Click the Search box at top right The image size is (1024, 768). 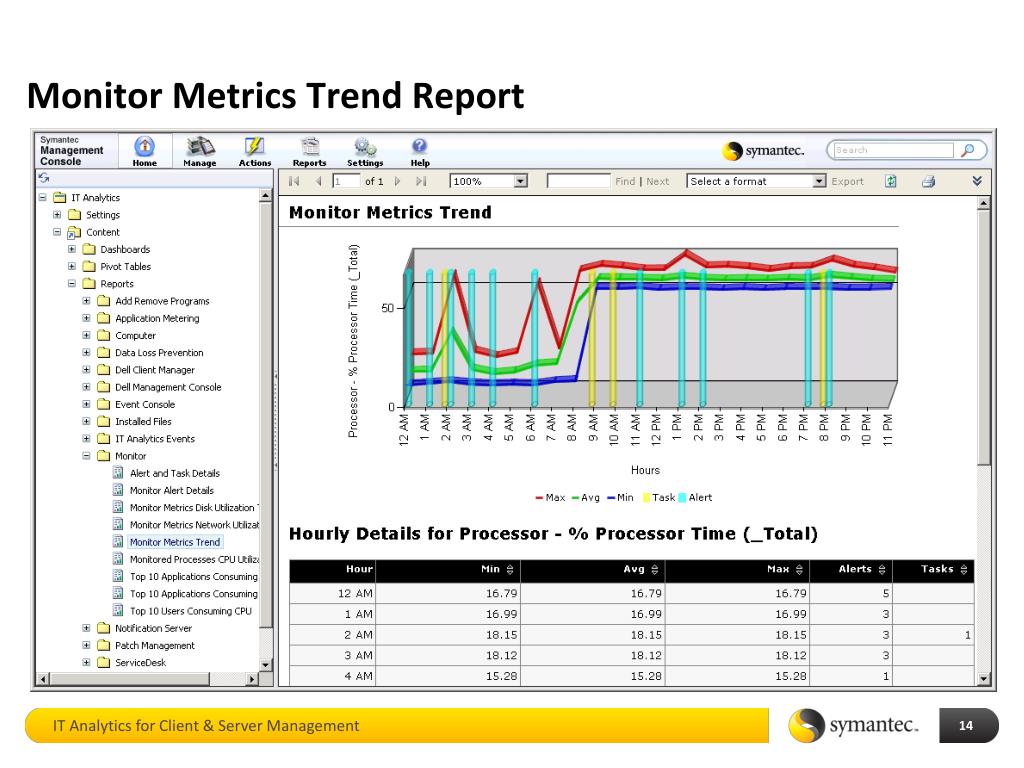pyautogui.click(x=893, y=150)
